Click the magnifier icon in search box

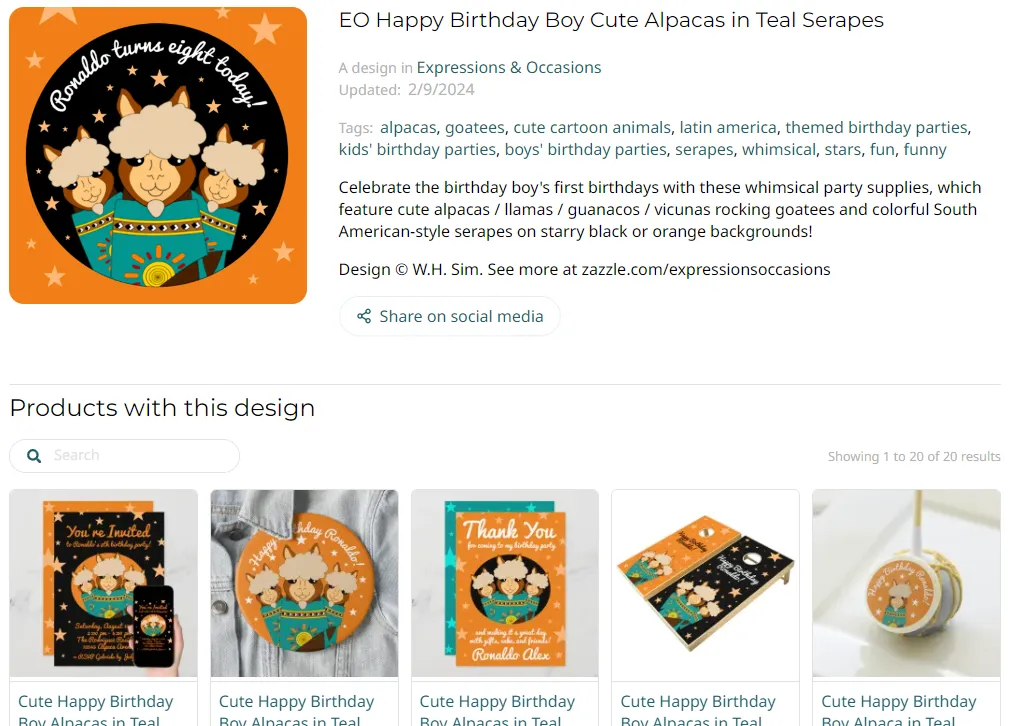pos(34,456)
